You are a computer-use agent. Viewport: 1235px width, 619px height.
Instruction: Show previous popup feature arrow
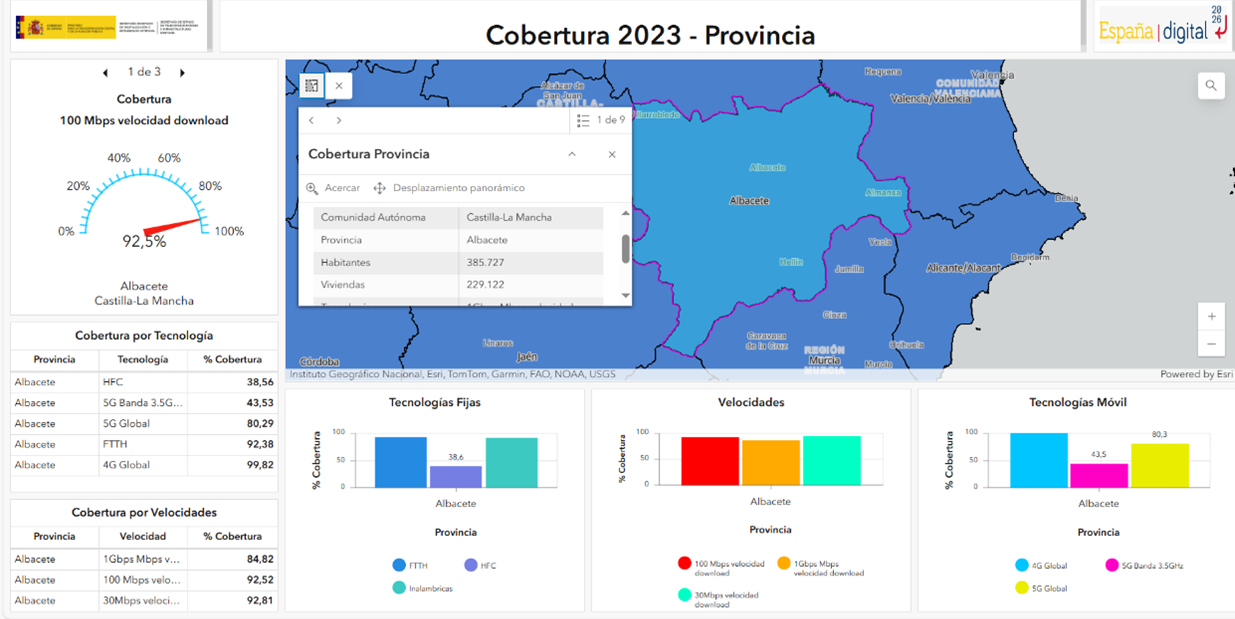click(x=312, y=120)
